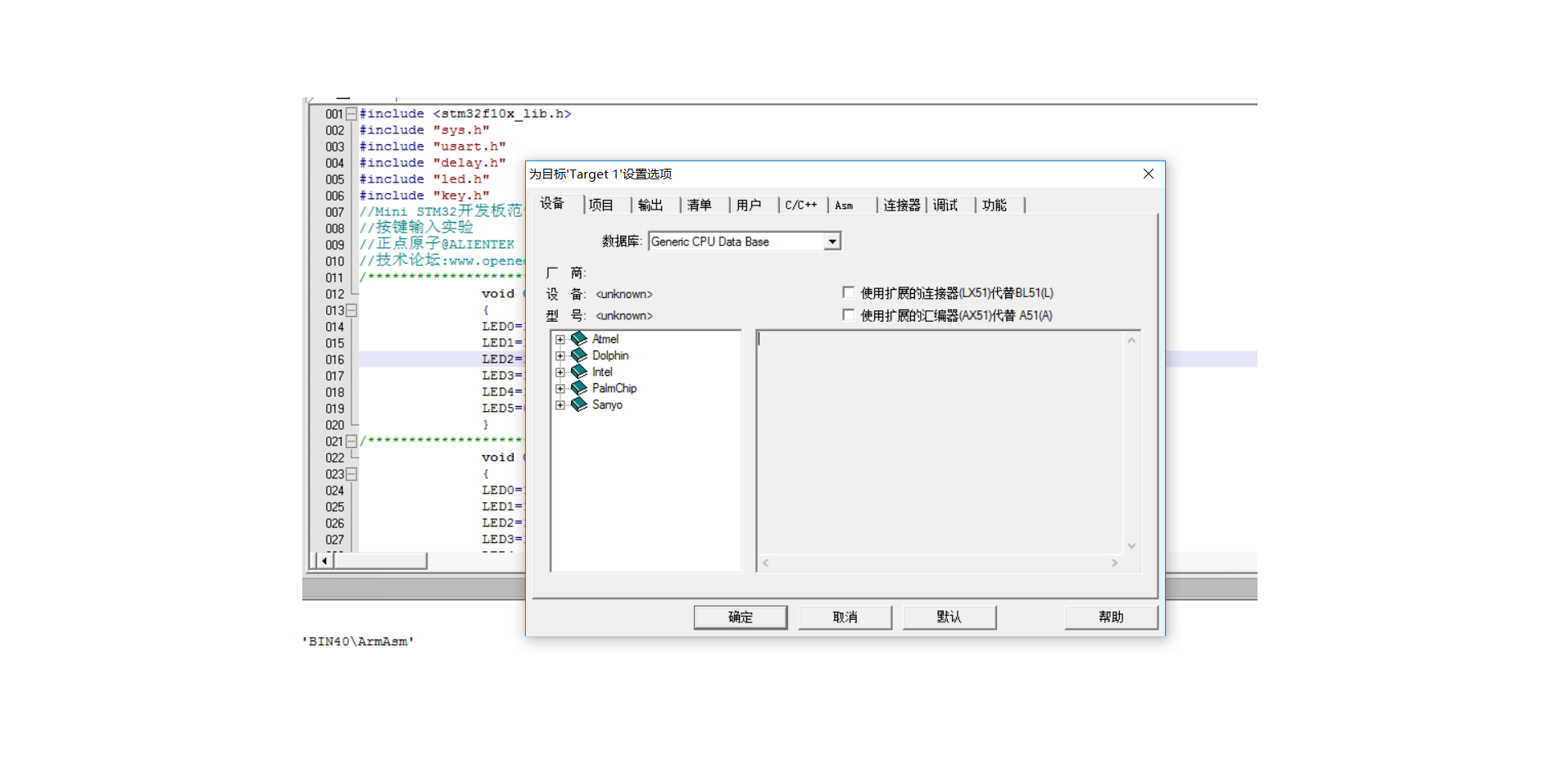Viewport: 1568px width, 759px height.
Task: Click description box scroll down arrow
Action: pos(1131,546)
